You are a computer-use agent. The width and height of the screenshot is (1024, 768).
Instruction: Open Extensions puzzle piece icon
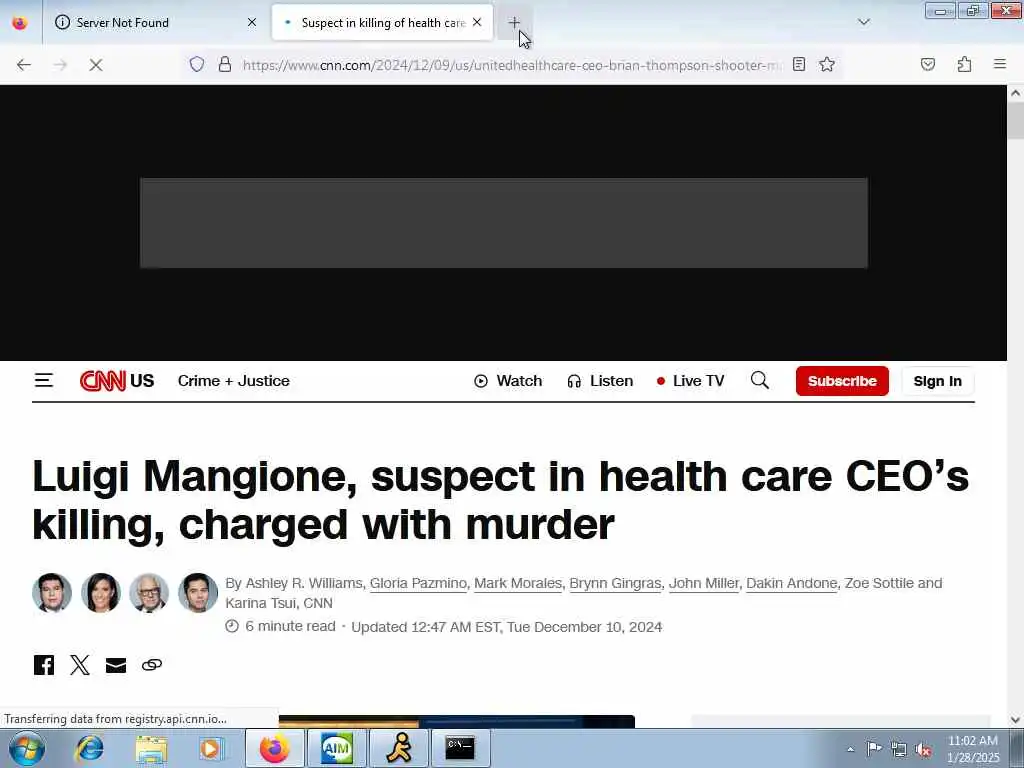[964, 64]
